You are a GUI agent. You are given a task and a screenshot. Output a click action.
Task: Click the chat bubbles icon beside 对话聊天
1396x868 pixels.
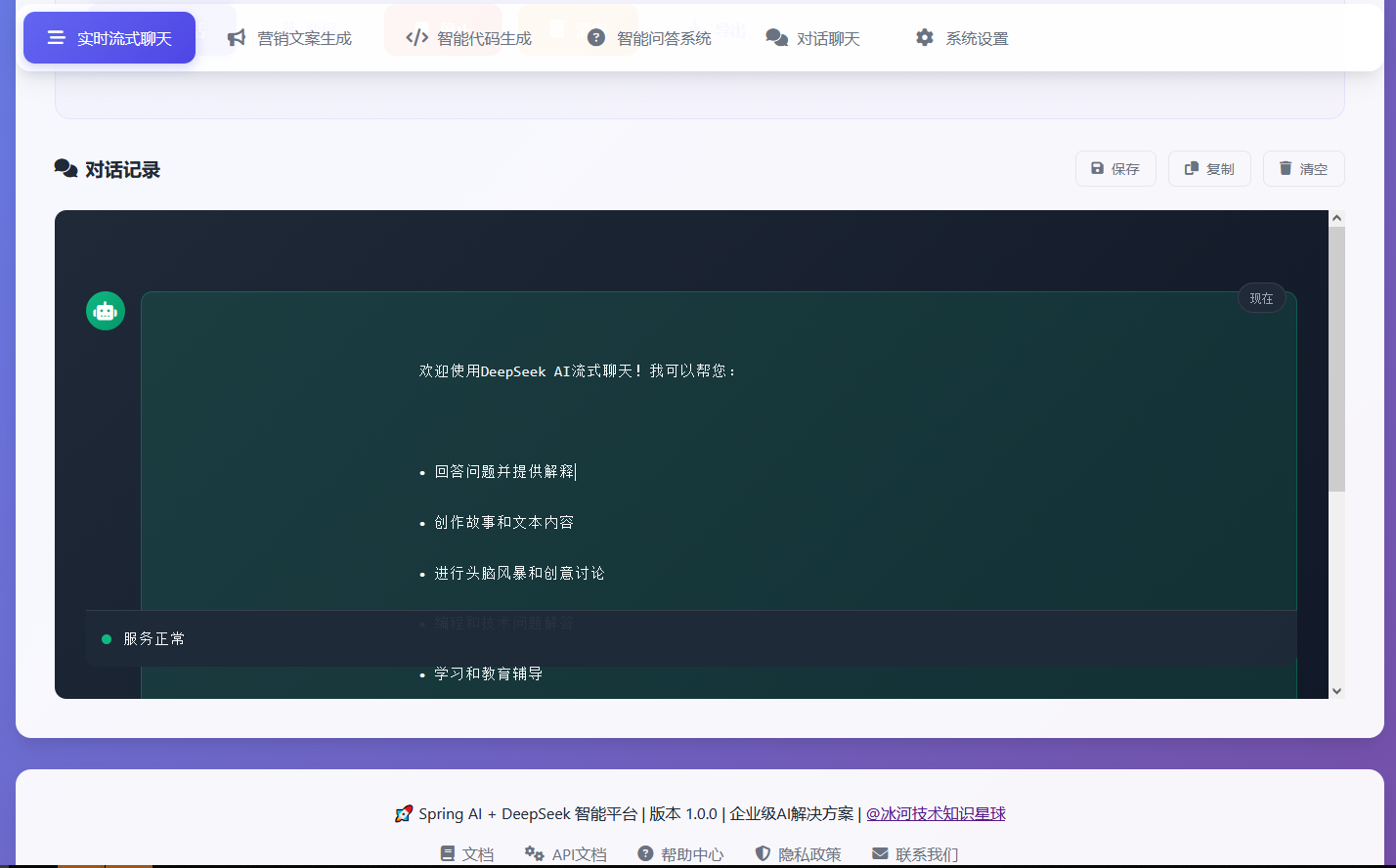(776, 38)
